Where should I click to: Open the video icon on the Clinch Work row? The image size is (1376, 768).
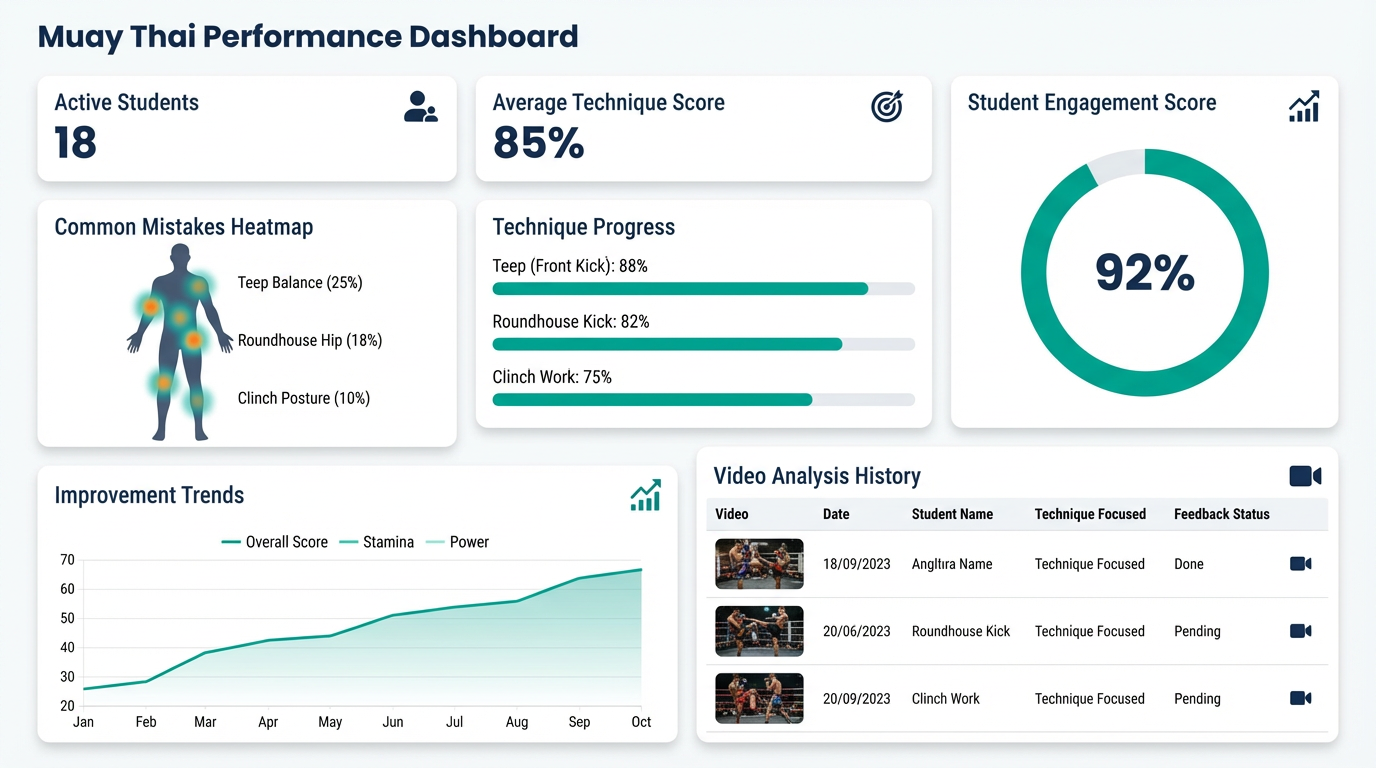click(1300, 698)
